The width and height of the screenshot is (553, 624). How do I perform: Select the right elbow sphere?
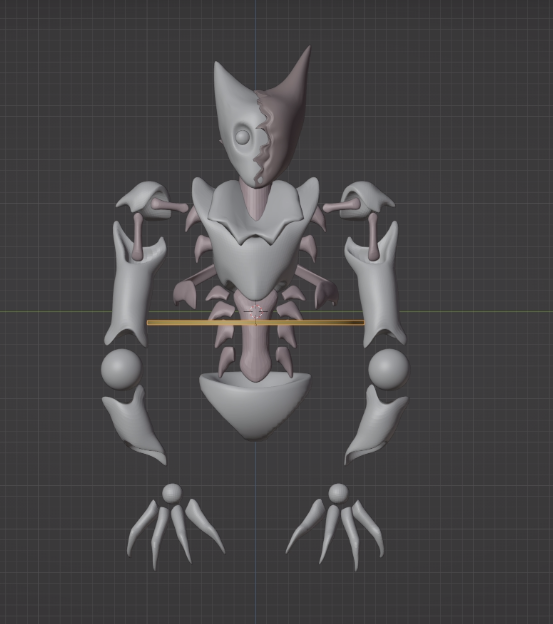[388, 369]
